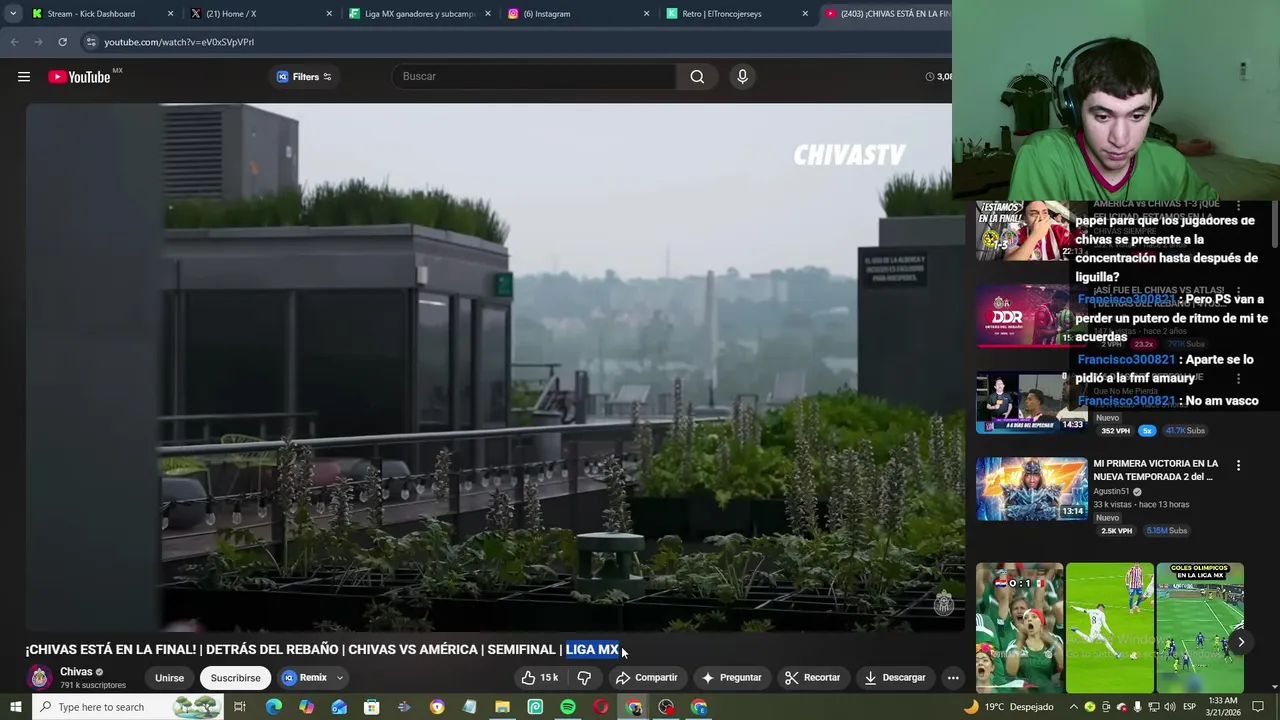Clip the video with Recortar
Viewport: 1280px width, 720px height.
point(812,678)
